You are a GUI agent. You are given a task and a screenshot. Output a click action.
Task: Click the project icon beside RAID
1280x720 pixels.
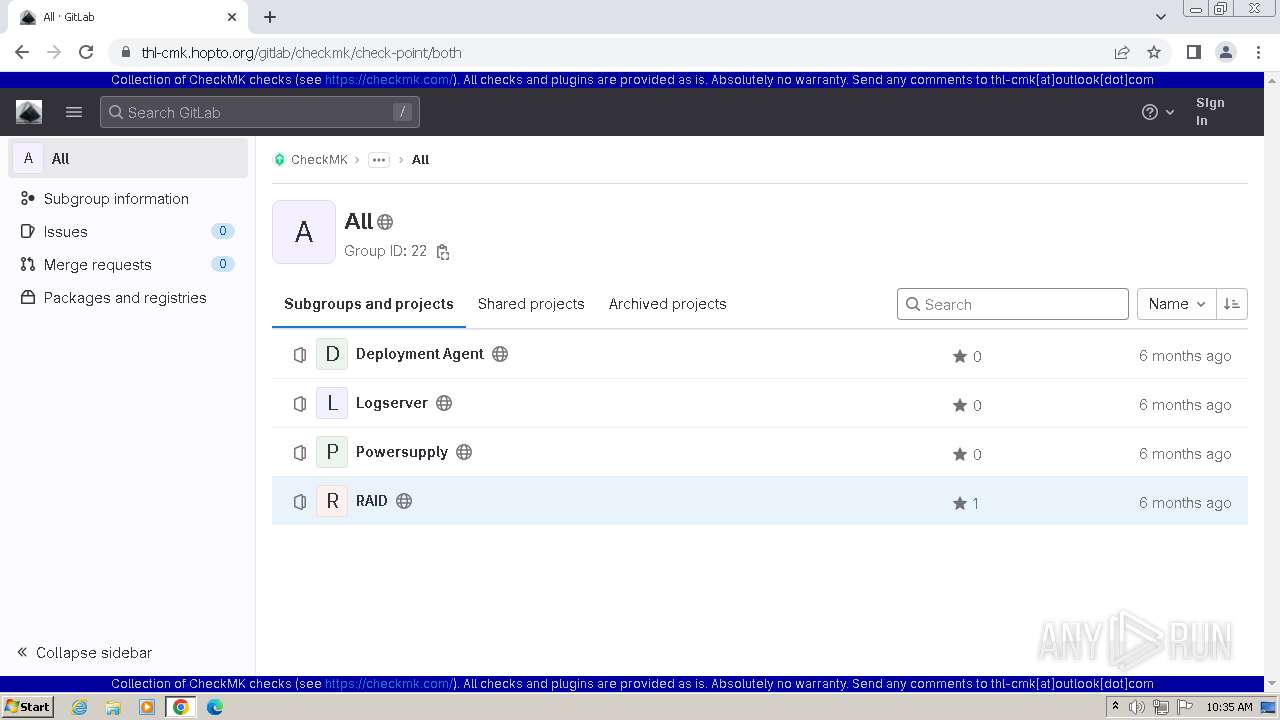click(300, 502)
